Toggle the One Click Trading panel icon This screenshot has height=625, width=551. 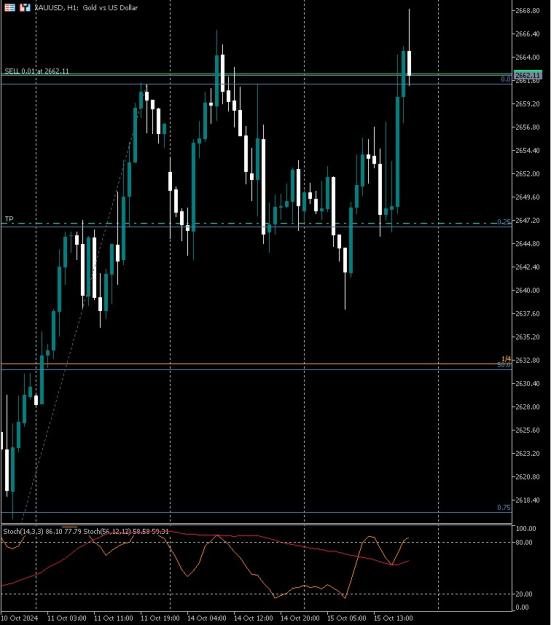pos(25,7)
